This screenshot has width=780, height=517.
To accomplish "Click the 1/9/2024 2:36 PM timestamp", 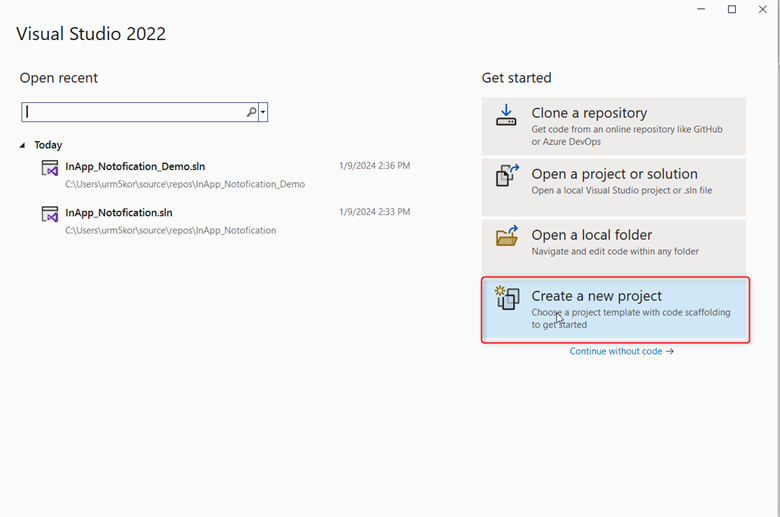I will 375,166.
